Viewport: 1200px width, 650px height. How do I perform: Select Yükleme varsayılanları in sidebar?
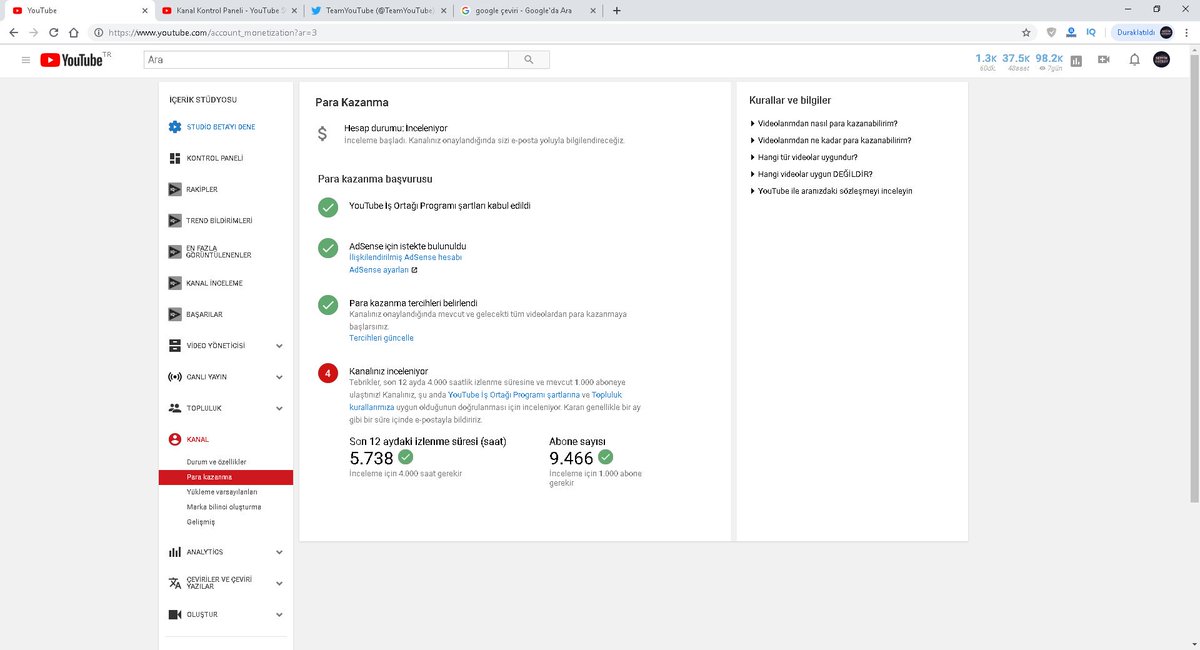click(222, 492)
